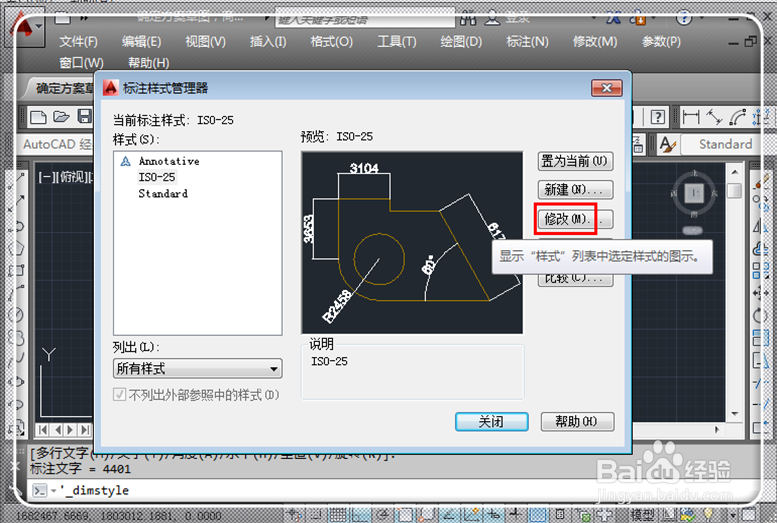The image size is (777, 523).
Task: Select the Aligned dimension tool
Action: [x=714, y=117]
